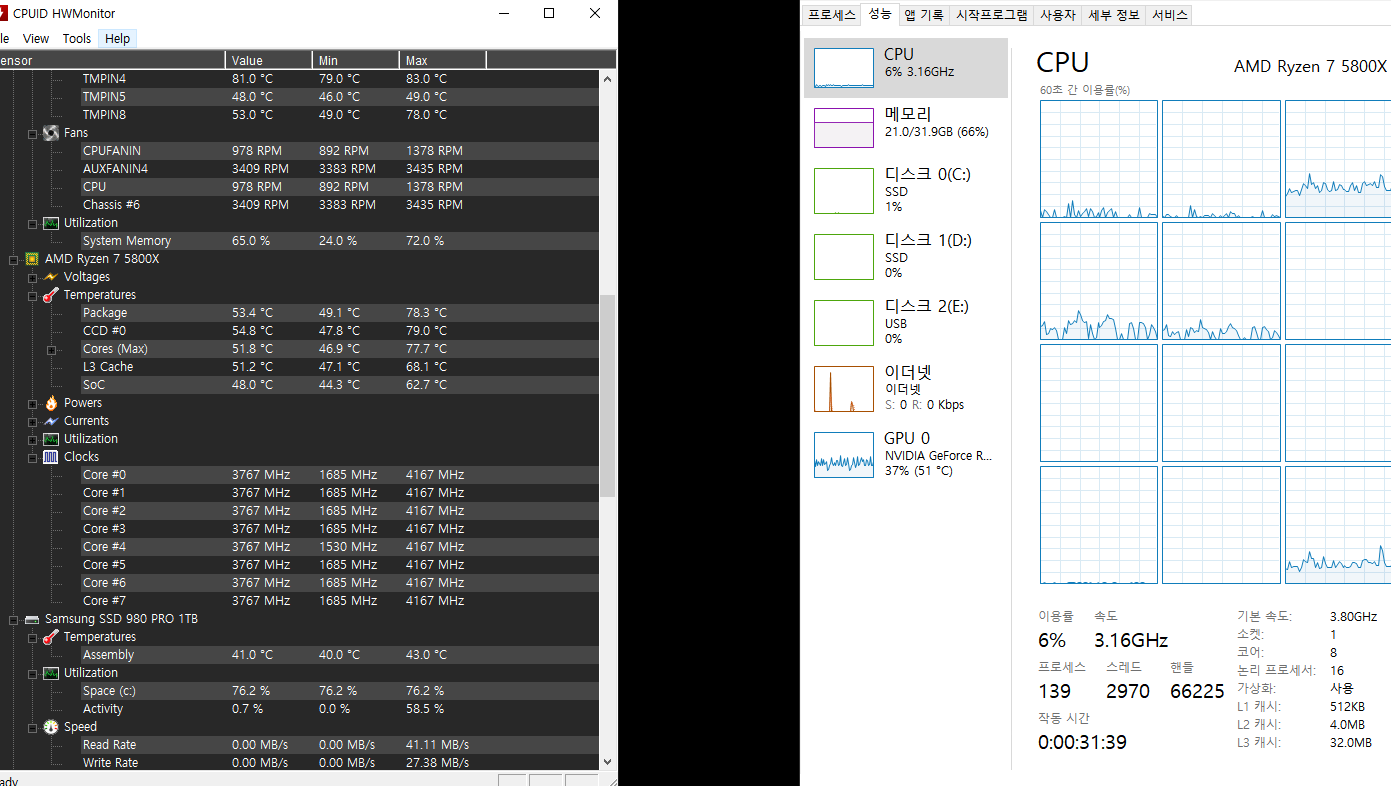
Task: Switch to the 프로세스 tab
Action: pyautogui.click(x=832, y=15)
